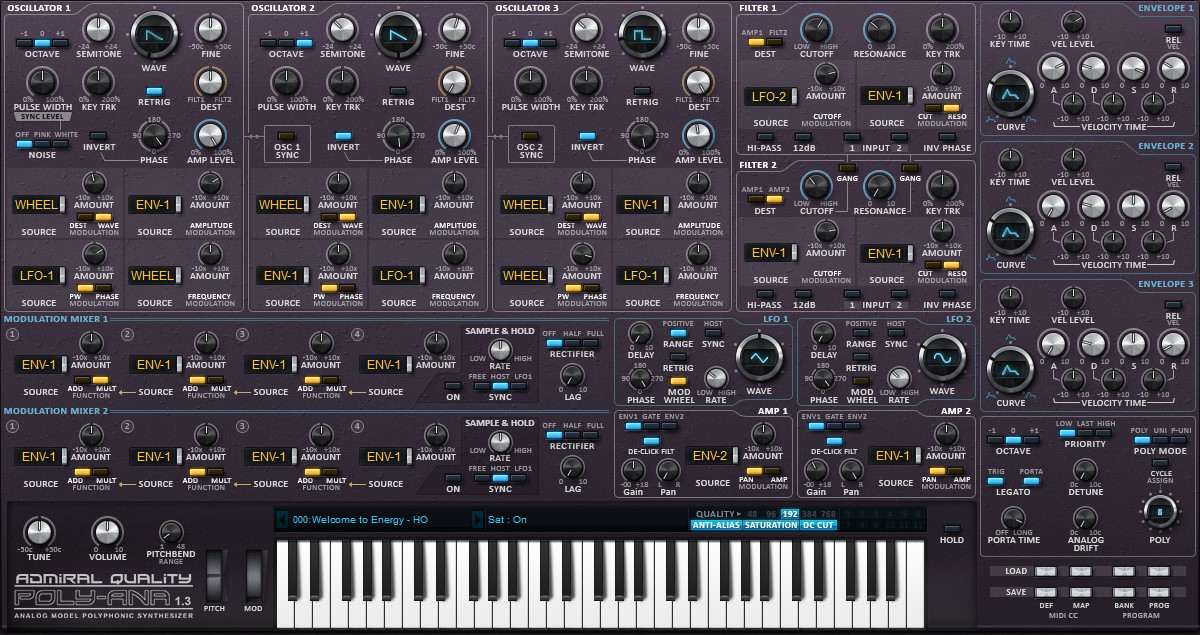
Task: Toggle Oscillator 1 INVERT switch
Action: click(99, 135)
